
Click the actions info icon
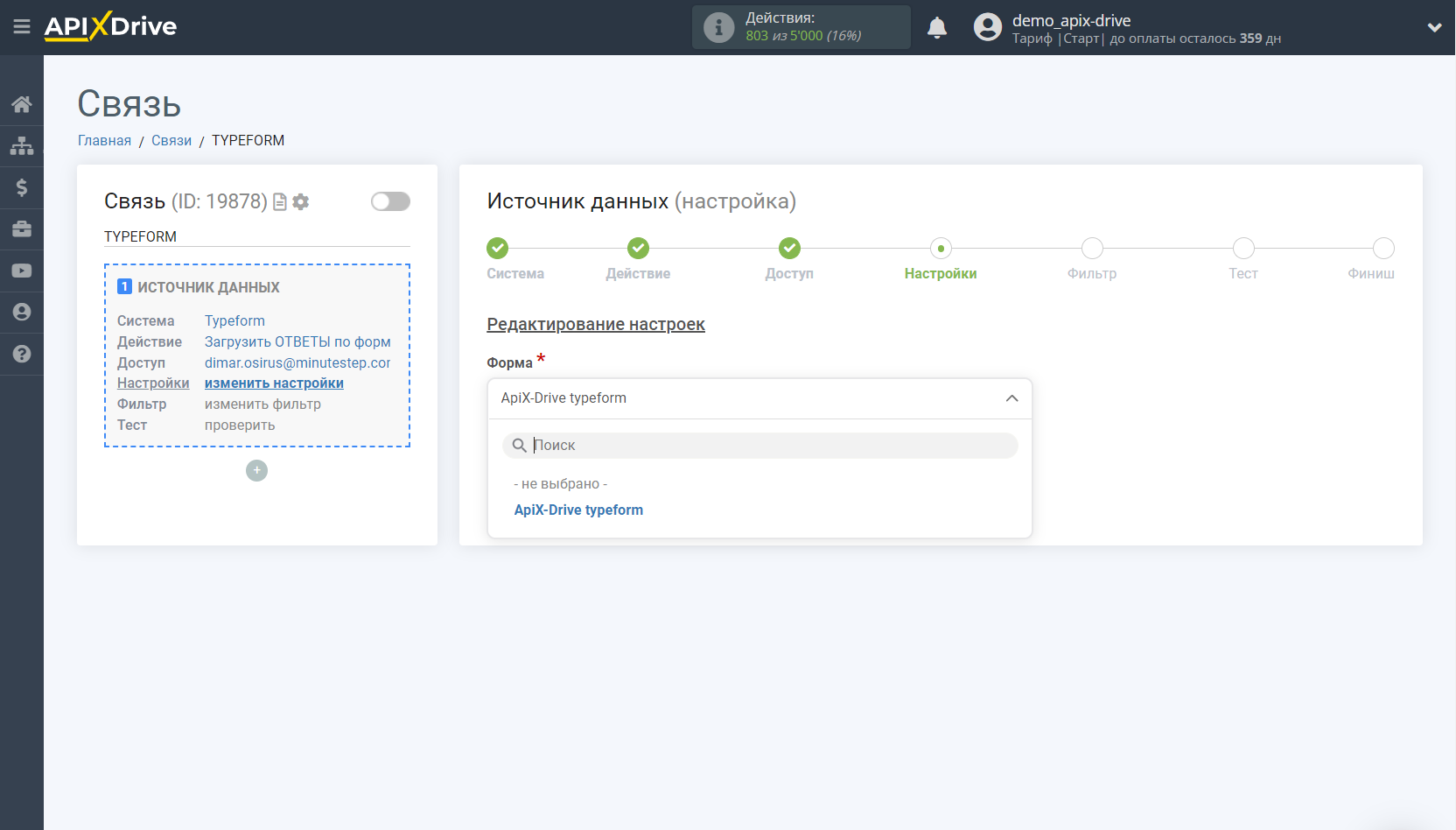718,27
